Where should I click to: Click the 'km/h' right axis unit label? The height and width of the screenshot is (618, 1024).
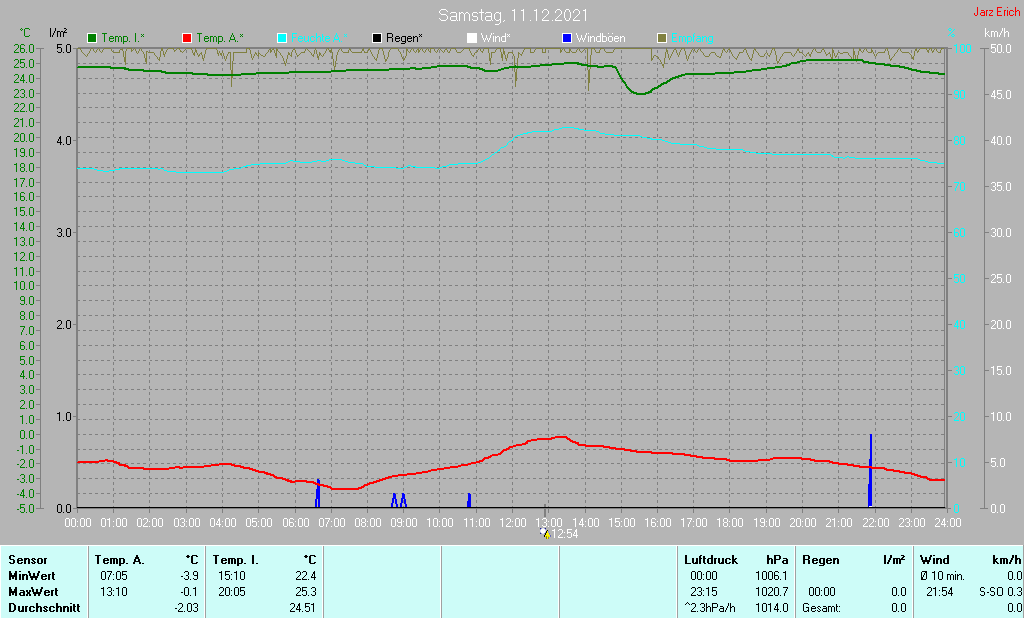coord(997,33)
